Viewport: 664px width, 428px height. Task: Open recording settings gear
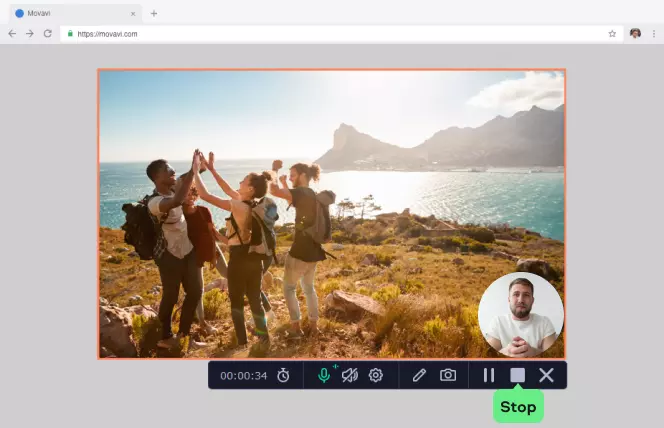tap(376, 375)
